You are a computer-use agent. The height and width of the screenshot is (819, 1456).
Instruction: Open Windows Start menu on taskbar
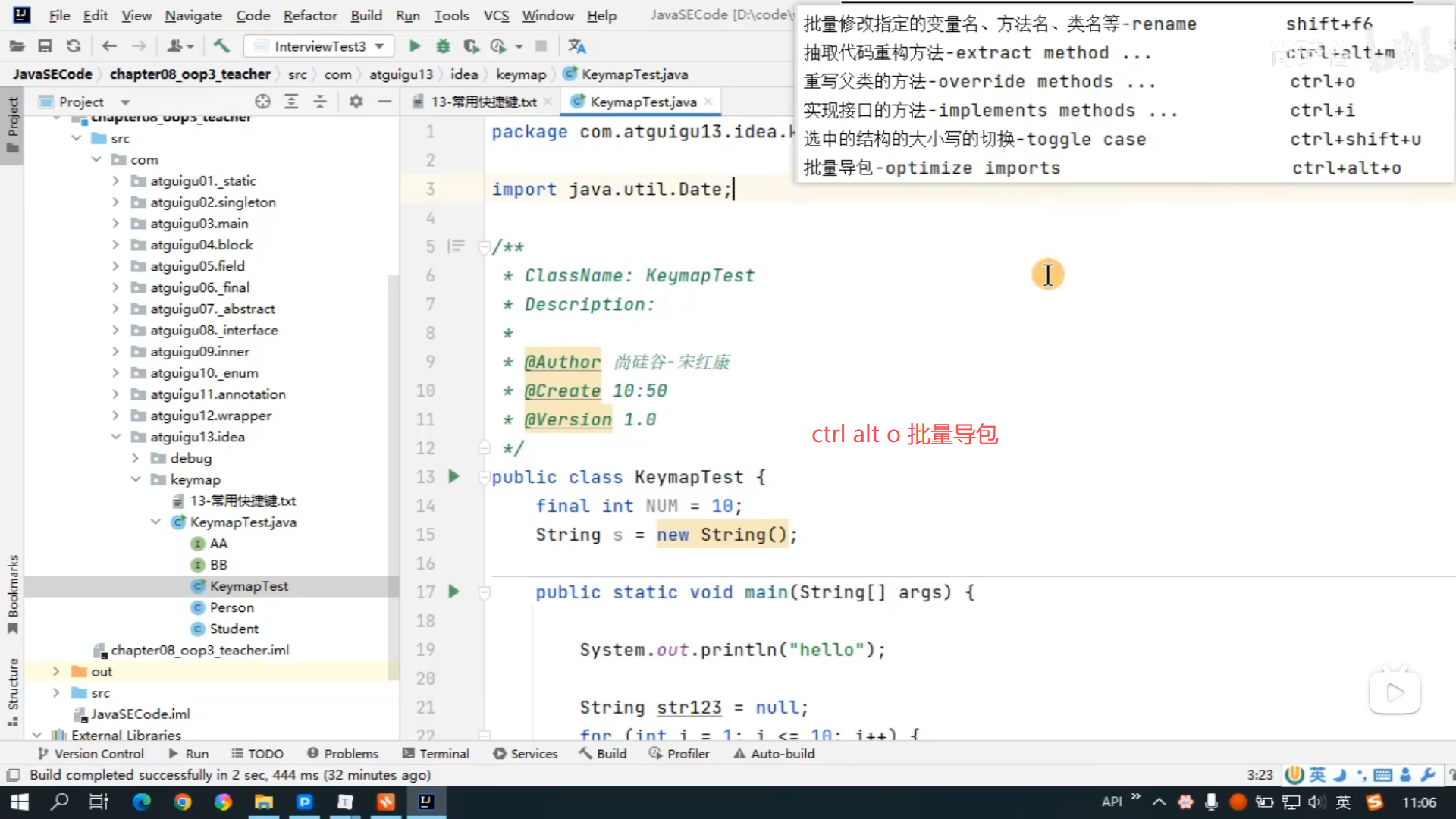(20, 802)
